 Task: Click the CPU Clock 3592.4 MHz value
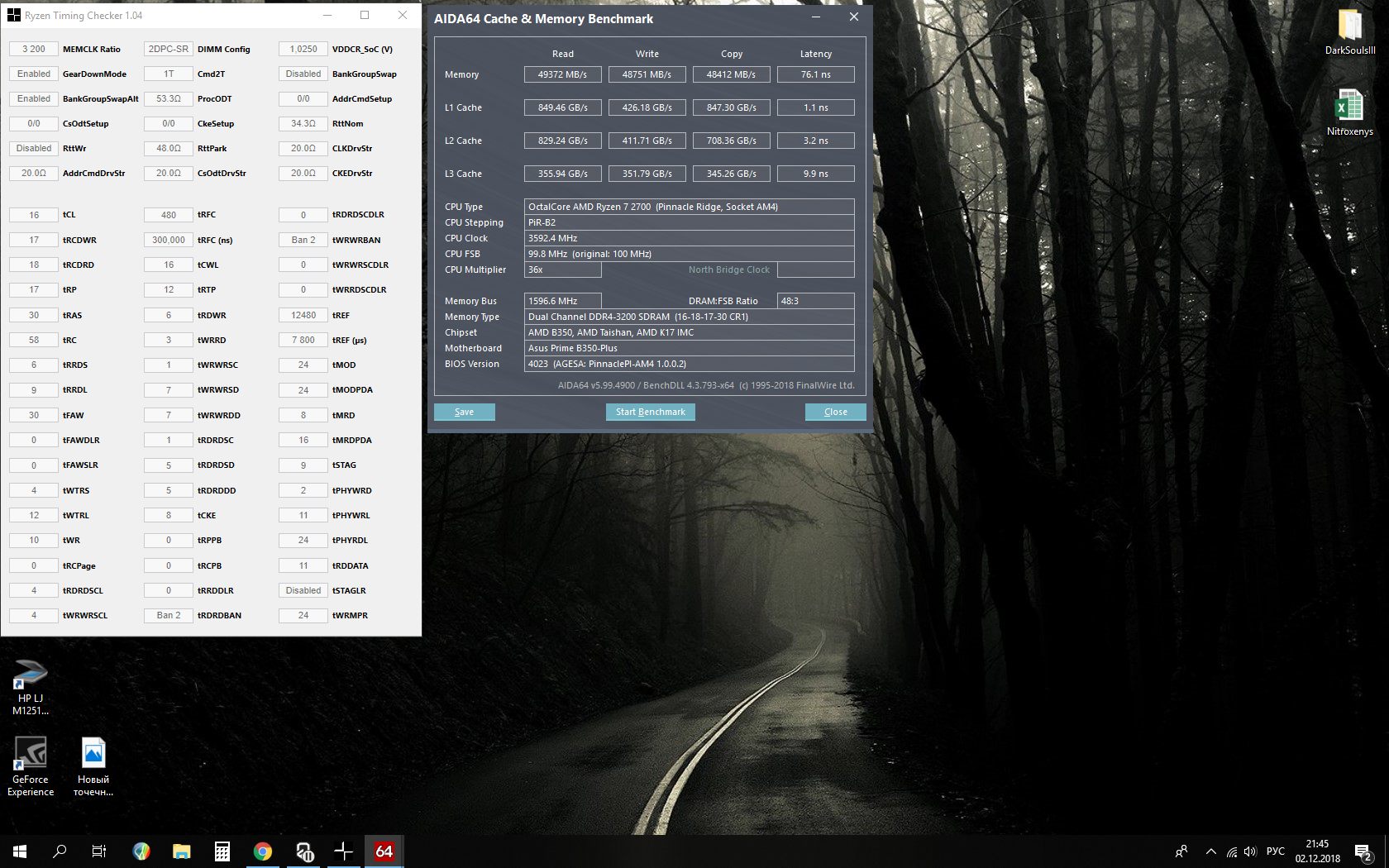pyautogui.click(x=690, y=238)
